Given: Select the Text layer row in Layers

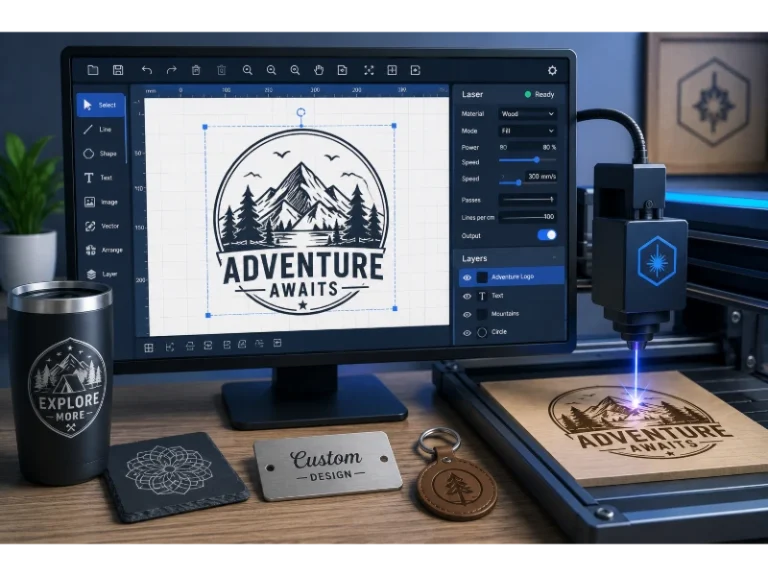Looking at the screenshot, I should click(511, 296).
